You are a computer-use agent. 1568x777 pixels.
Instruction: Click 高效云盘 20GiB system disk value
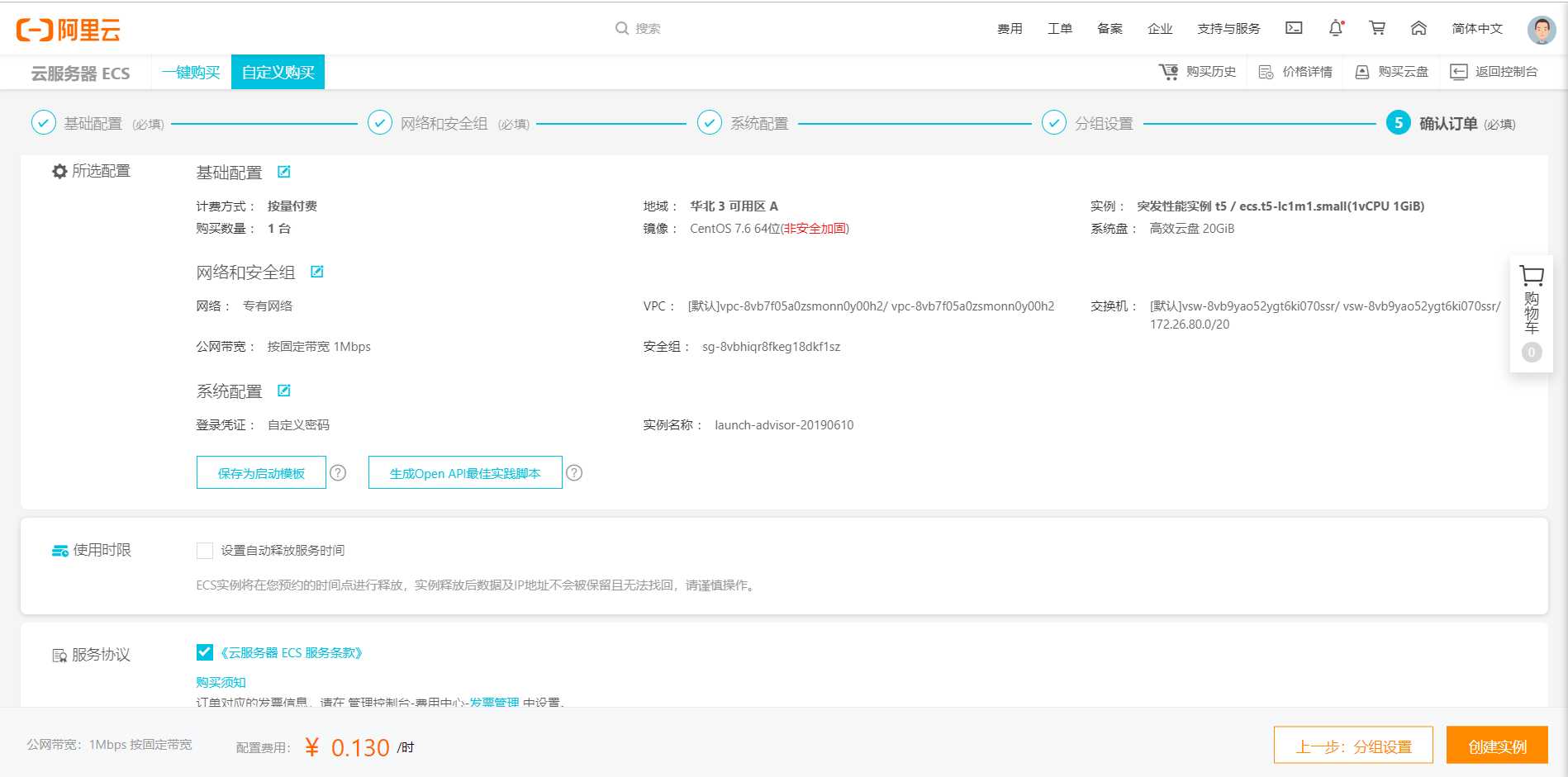1192,228
